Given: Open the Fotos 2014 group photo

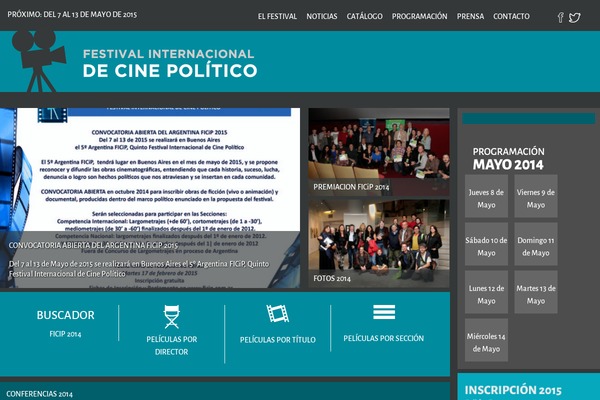Looking at the screenshot, I should [x=379, y=243].
